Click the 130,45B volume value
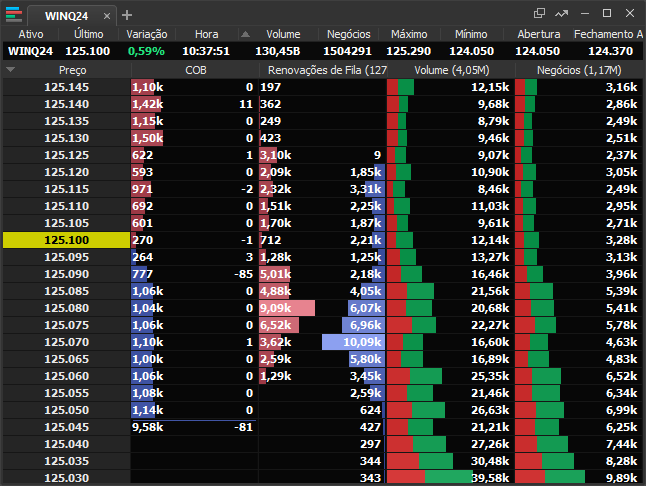This screenshot has width=646, height=486. point(278,51)
